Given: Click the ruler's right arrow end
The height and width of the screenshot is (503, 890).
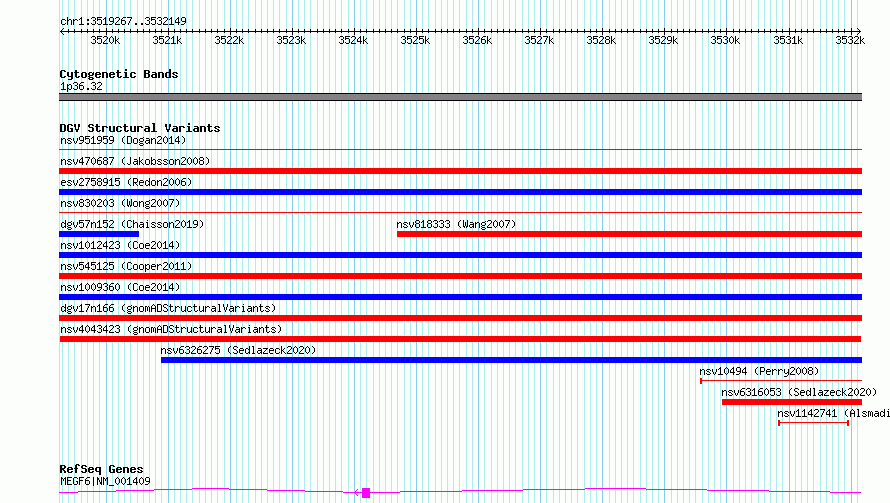Looking at the screenshot, I should pos(859,31).
